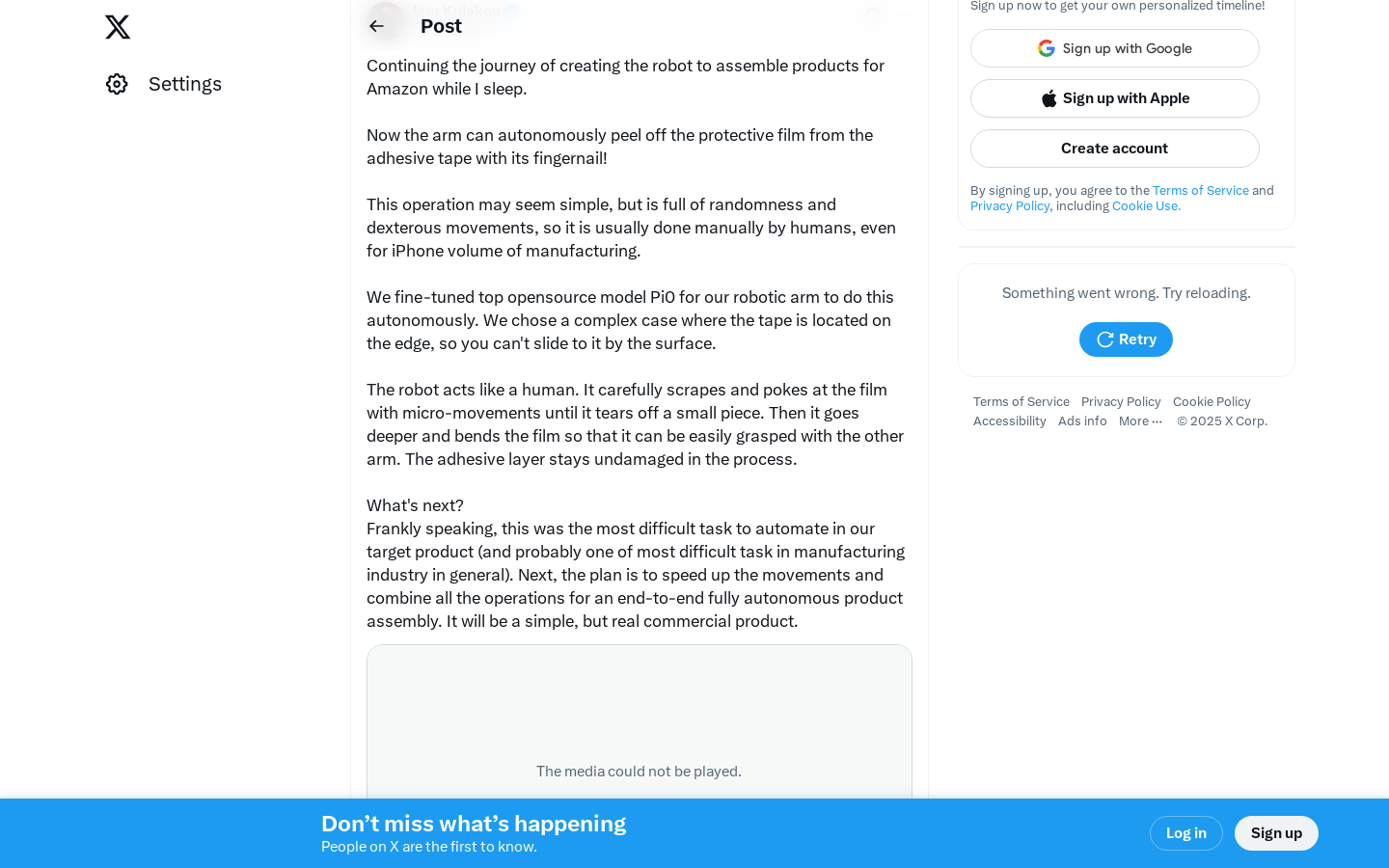Go back using the arrow icon
1389x868 pixels.
pos(377,26)
